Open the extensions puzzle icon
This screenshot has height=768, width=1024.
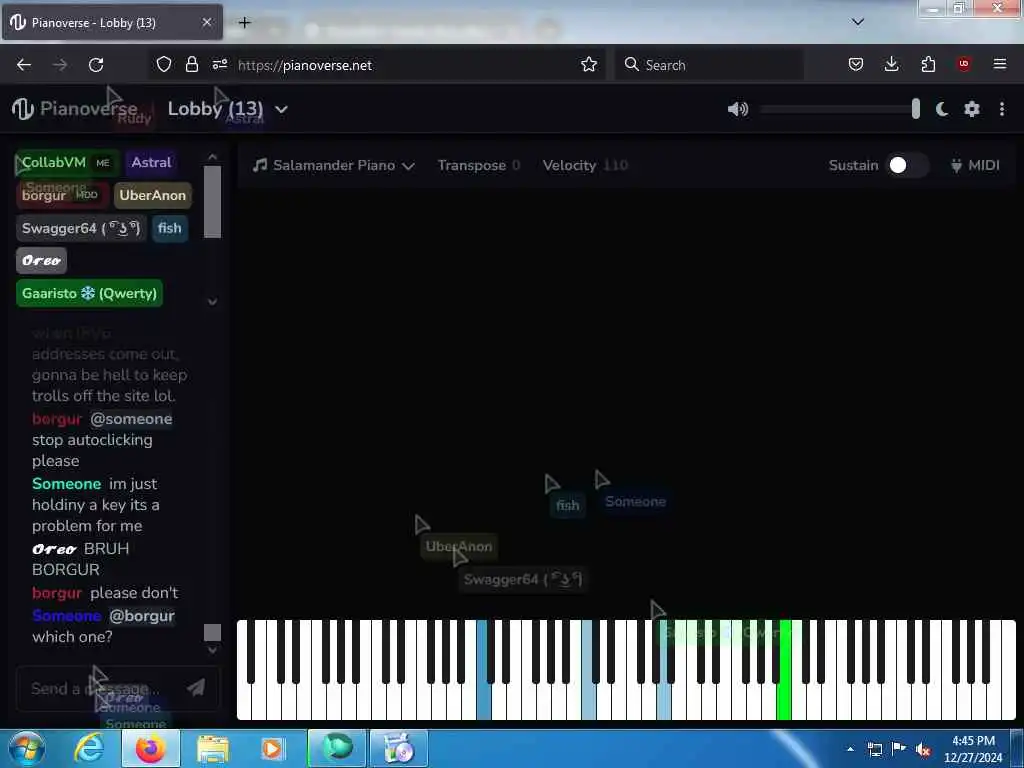(x=928, y=64)
